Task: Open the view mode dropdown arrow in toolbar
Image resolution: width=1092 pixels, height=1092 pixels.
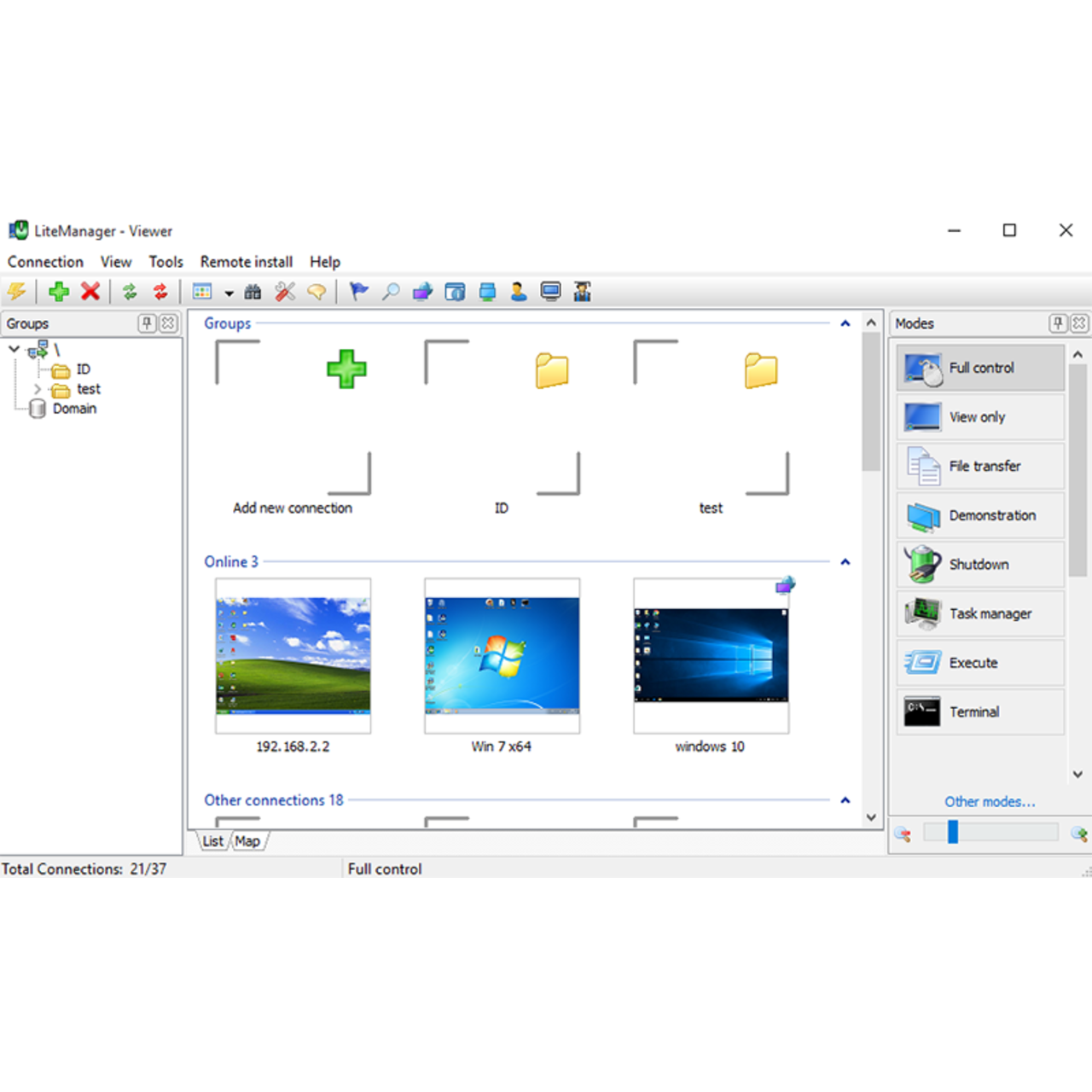Action: 229,292
